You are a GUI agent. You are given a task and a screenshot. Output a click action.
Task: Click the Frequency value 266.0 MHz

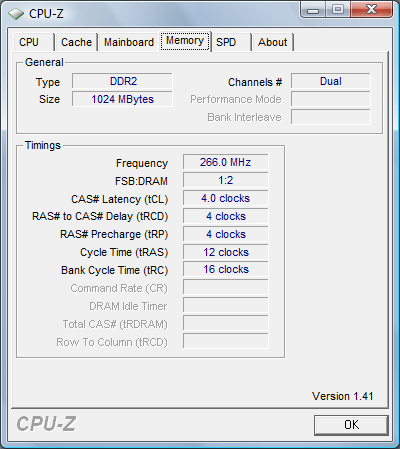(226, 162)
